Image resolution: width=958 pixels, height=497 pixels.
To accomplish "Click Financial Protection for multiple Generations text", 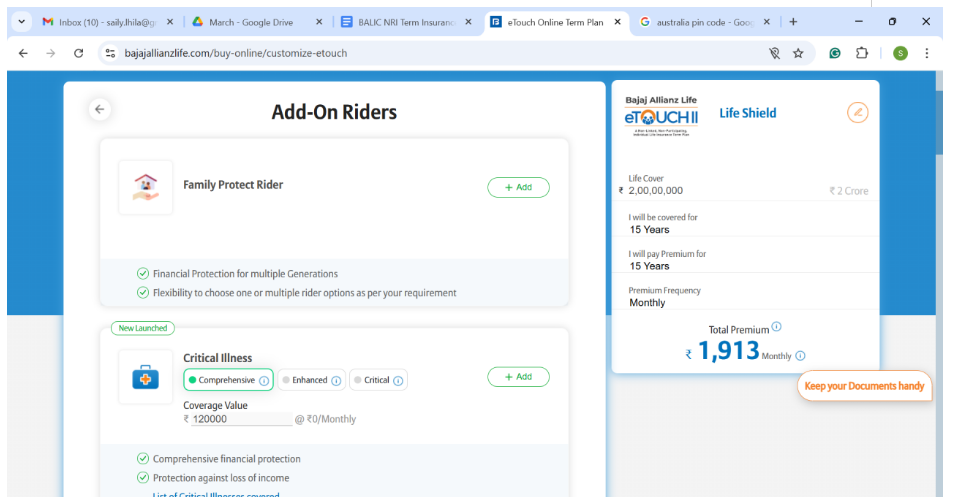I will click(x=245, y=274).
